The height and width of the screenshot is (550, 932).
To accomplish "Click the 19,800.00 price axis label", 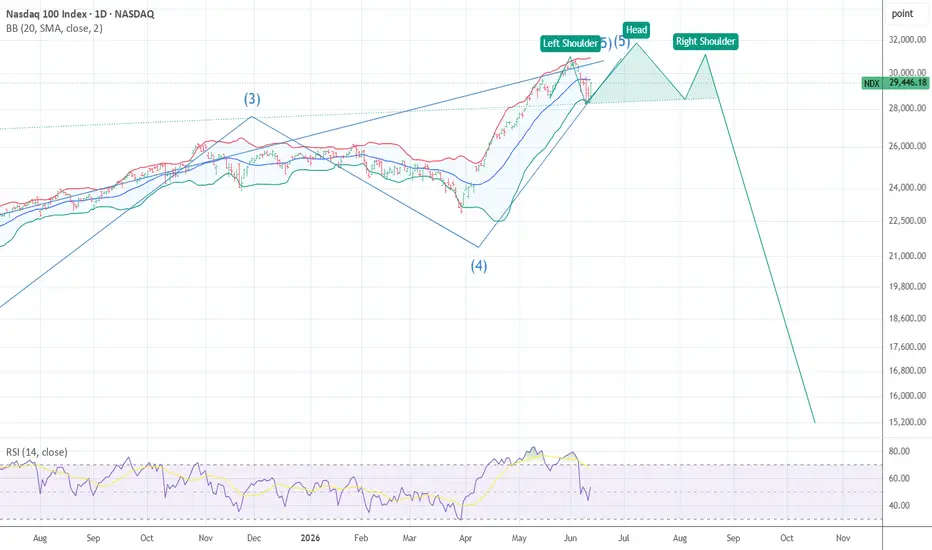I will coord(907,287).
